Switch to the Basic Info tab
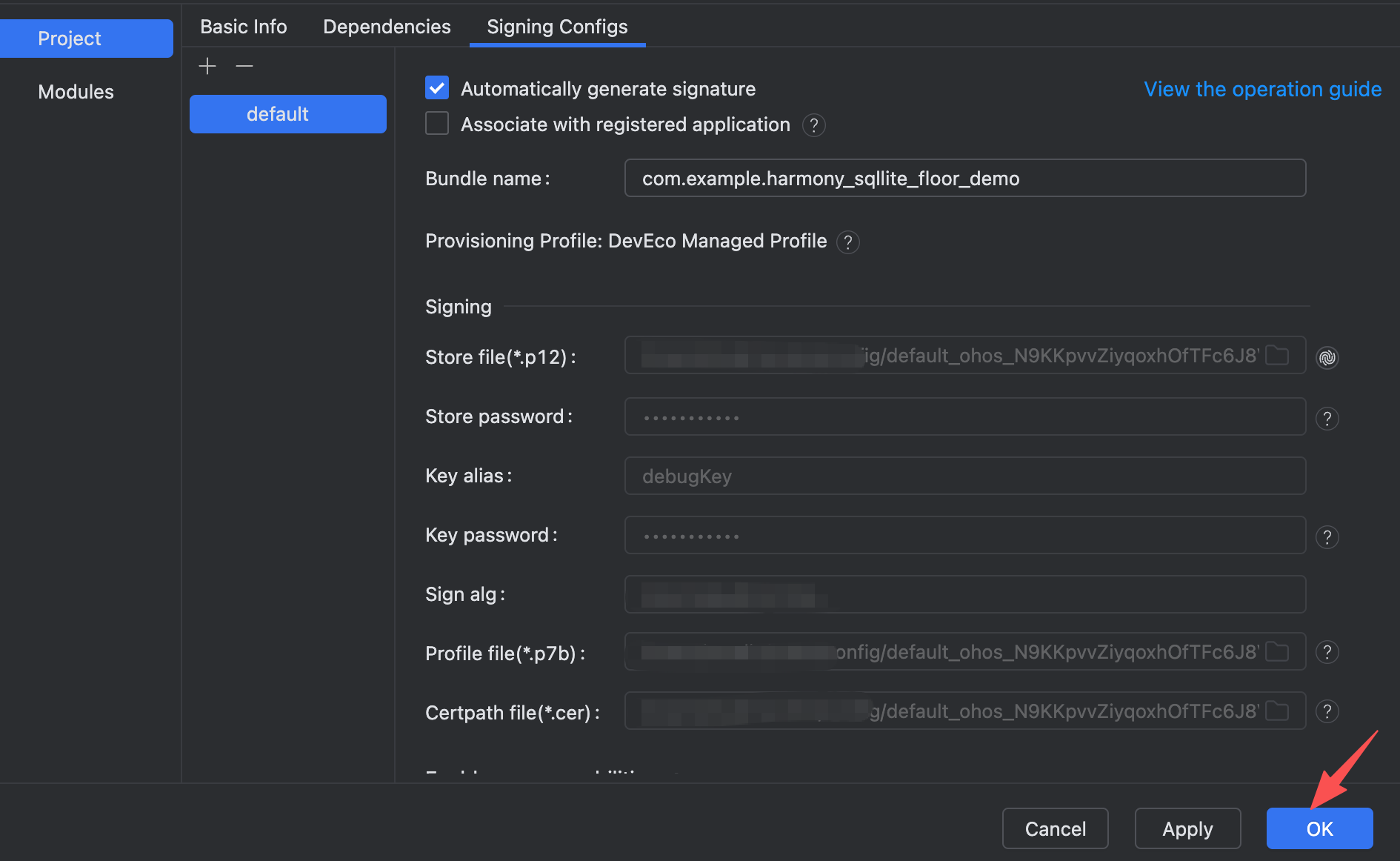1400x861 pixels. click(x=243, y=27)
